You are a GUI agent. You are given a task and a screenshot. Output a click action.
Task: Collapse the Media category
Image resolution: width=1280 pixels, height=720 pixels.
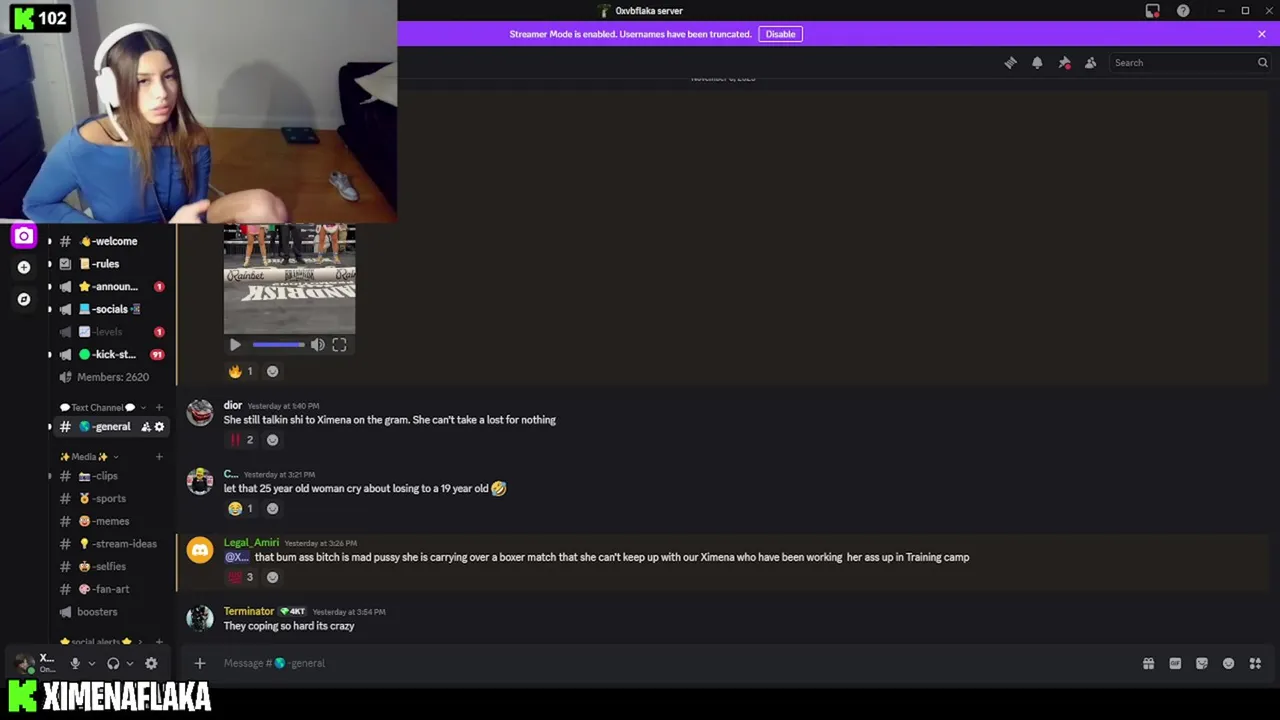(89, 457)
